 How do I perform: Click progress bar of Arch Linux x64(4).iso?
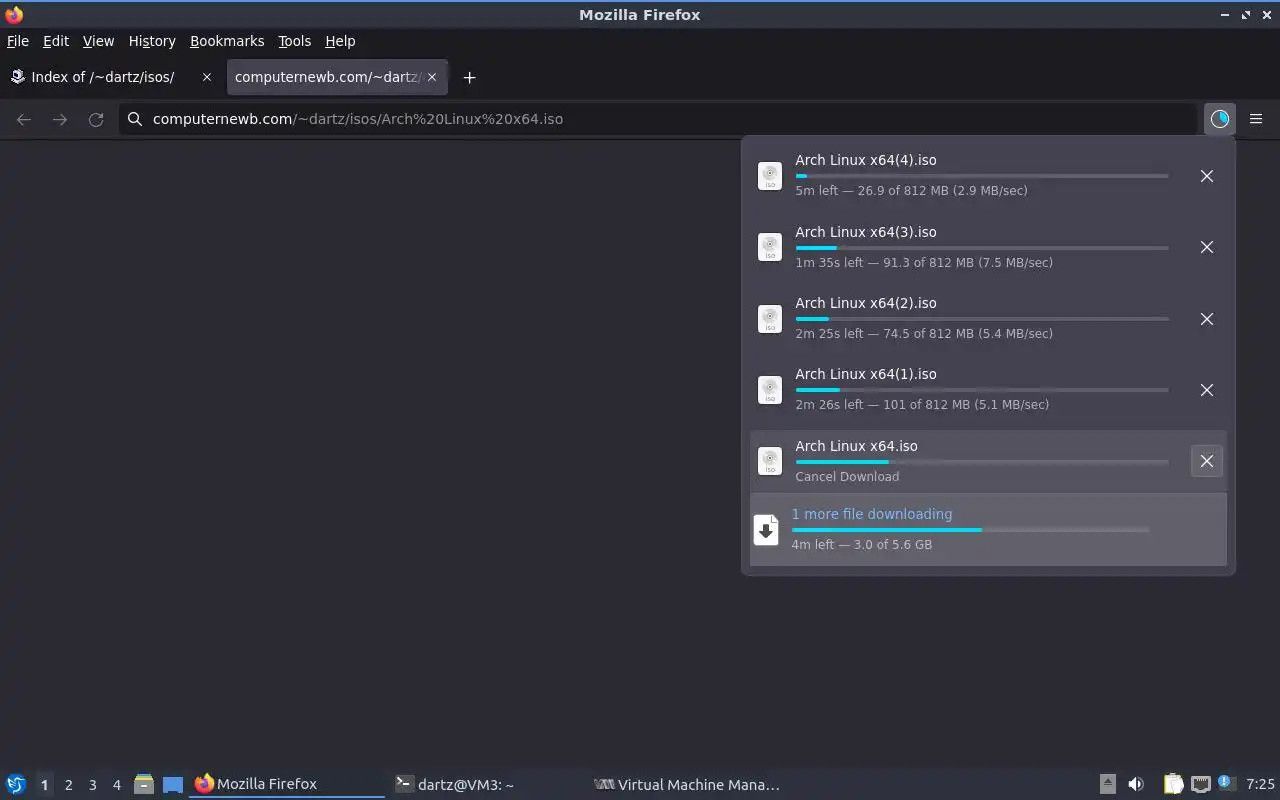tap(981, 176)
